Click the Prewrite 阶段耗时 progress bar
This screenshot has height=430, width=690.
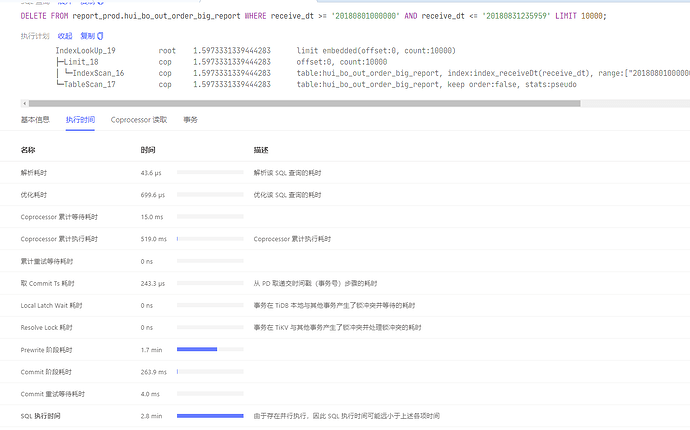click(x=210, y=349)
